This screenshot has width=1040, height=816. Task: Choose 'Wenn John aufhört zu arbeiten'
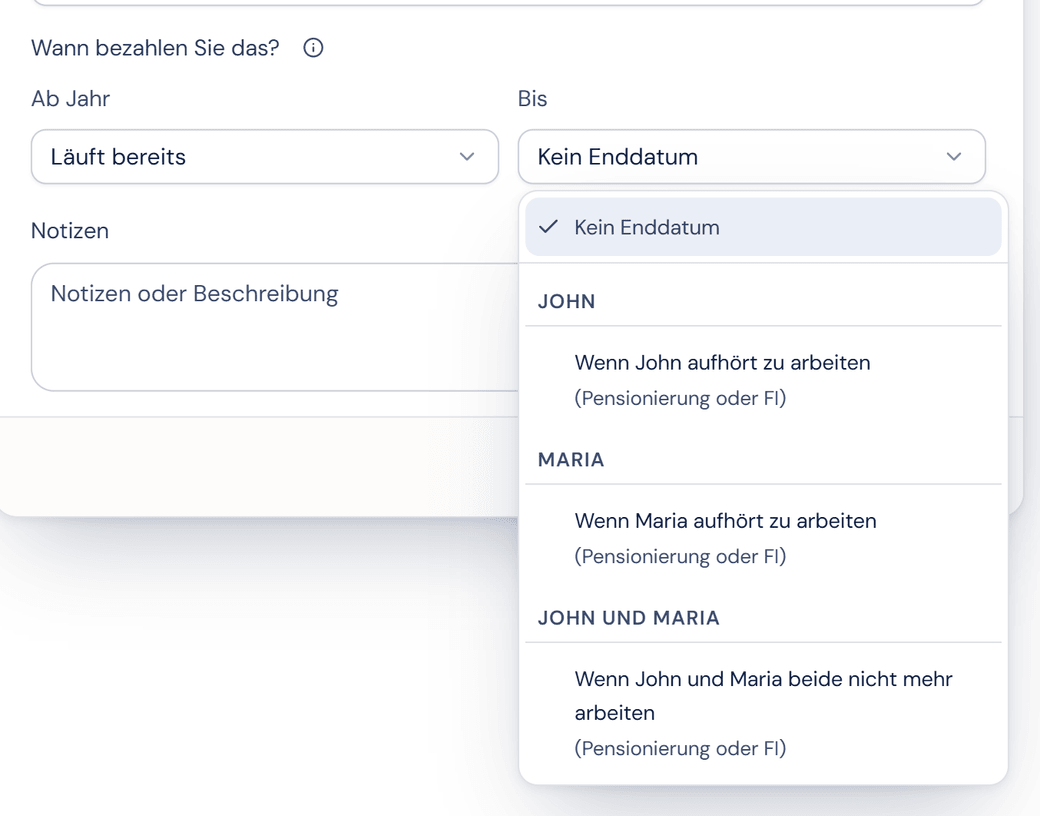(763, 379)
